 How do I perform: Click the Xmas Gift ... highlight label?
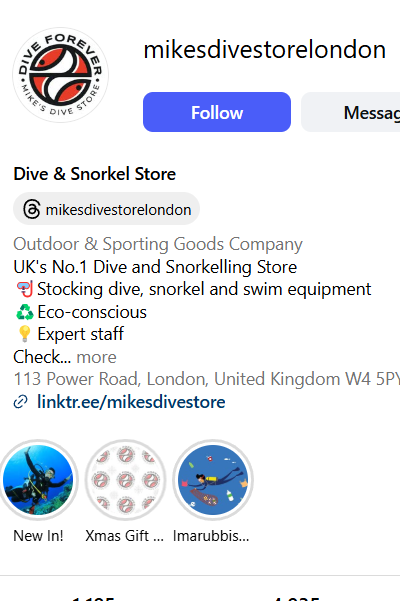pos(125,535)
